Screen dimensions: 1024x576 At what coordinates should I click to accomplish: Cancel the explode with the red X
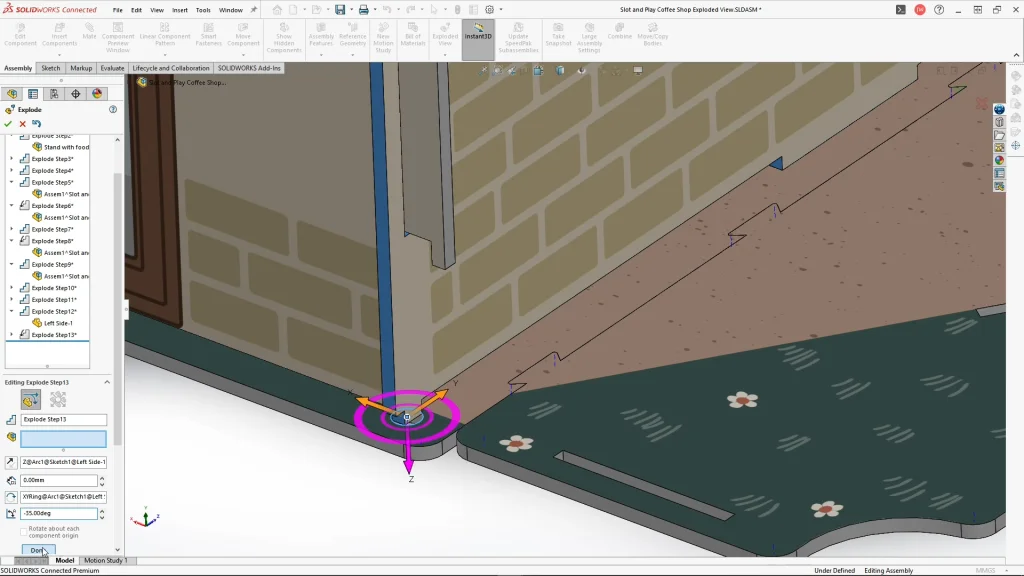point(22,124)
